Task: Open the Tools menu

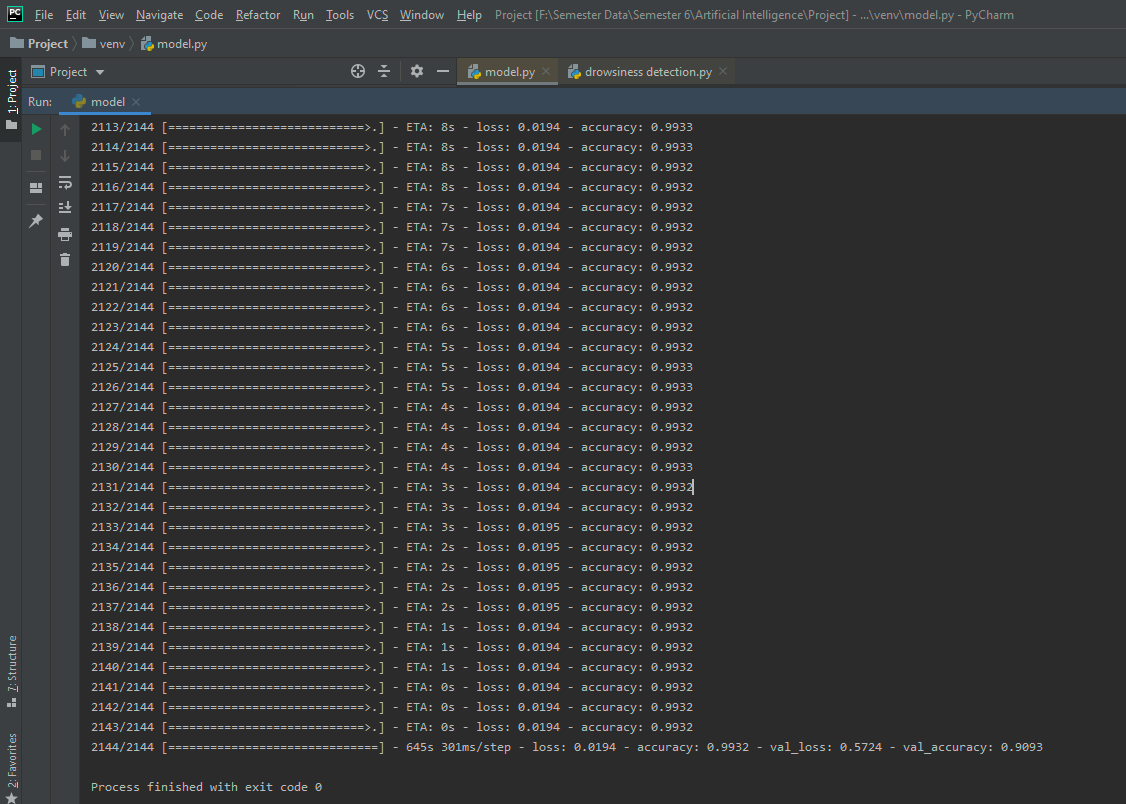Action: coord(340,15)
